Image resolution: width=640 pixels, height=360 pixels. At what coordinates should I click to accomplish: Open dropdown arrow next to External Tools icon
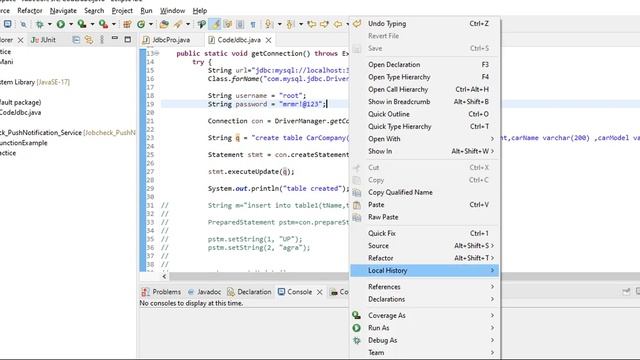click(x=113, y=24)
